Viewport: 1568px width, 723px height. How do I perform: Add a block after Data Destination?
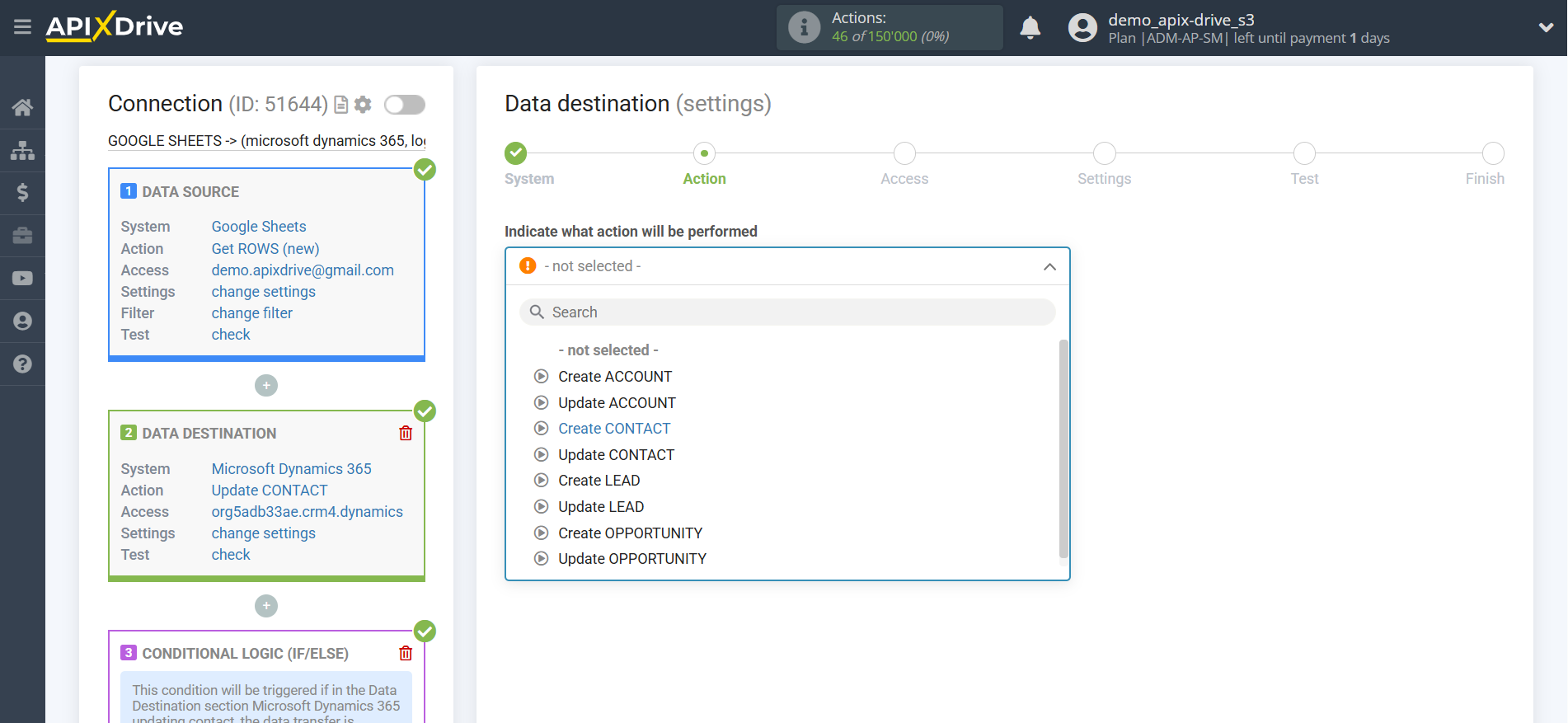pos(266,606)
